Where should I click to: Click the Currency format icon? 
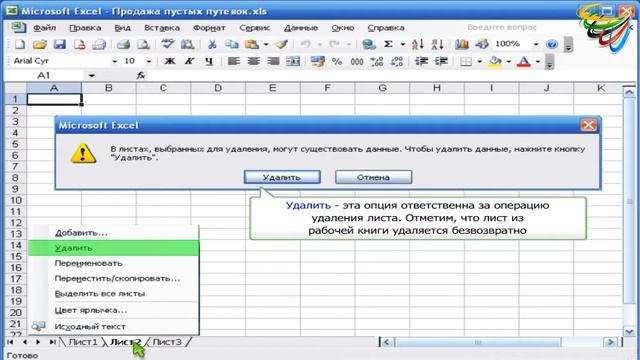tap(317, 62)
